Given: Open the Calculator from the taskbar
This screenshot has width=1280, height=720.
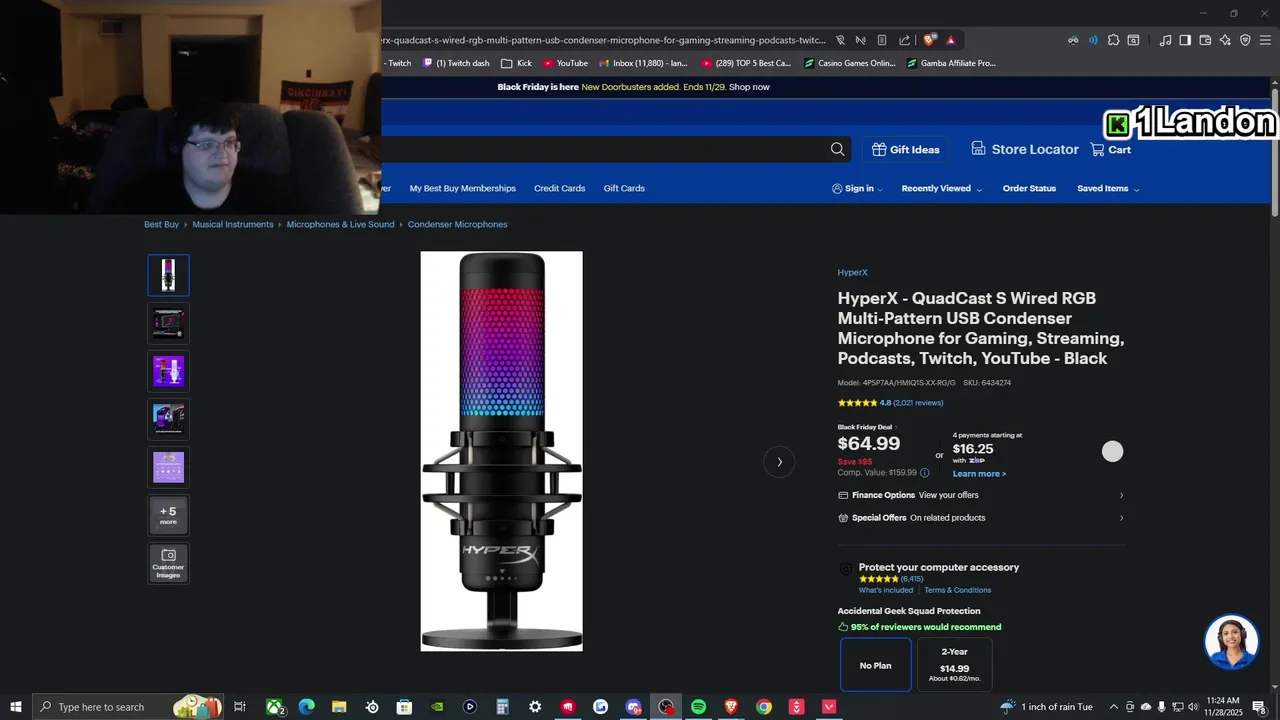Looking at the screenshot, I should click(502, 707).
